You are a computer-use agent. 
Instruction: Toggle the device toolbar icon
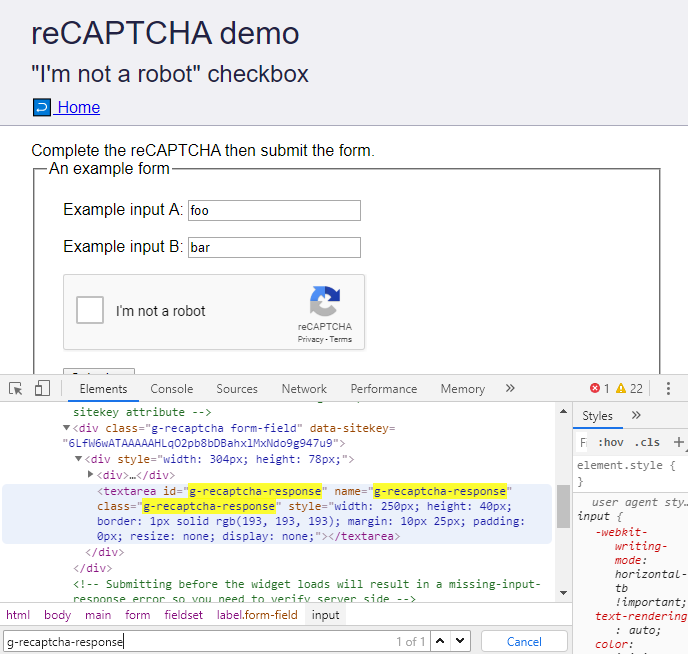point(42,389)
